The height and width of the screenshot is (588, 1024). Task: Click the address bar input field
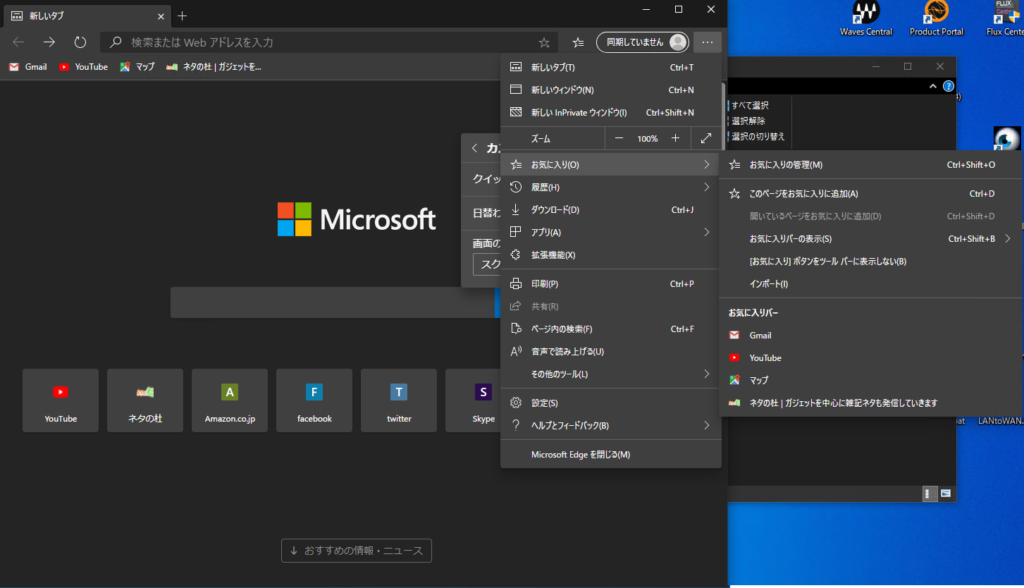[327, 42]
